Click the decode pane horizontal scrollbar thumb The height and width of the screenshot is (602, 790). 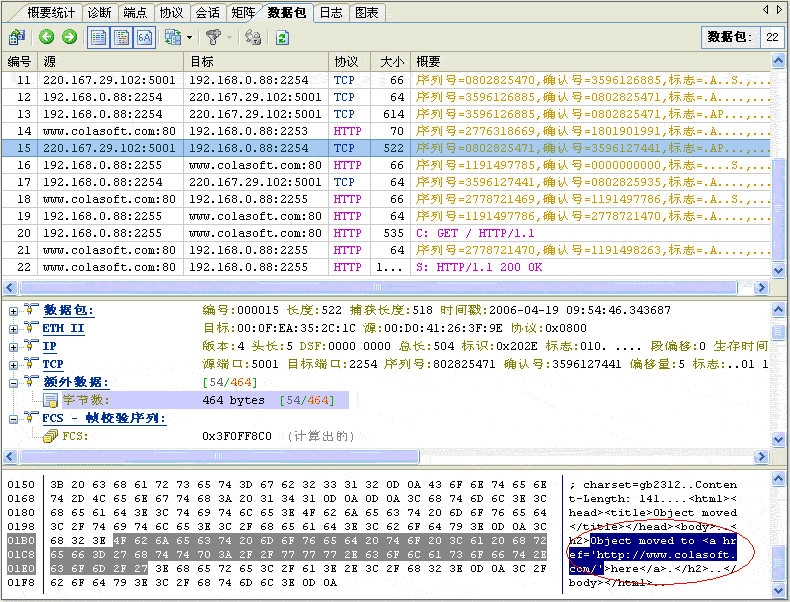[x=219, y=456]
